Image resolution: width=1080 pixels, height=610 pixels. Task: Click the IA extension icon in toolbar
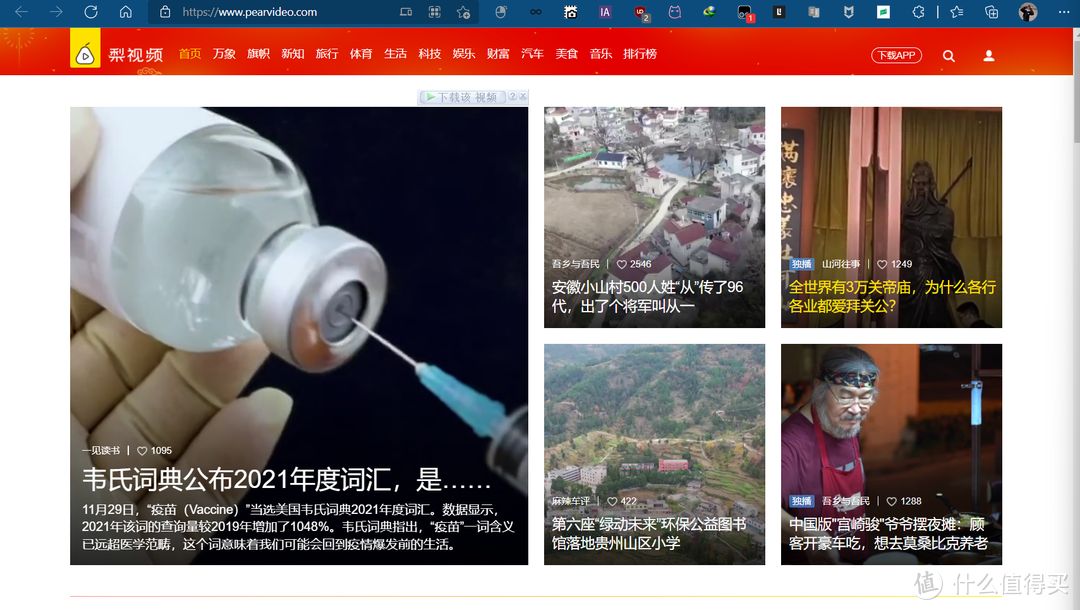point(604,12)
